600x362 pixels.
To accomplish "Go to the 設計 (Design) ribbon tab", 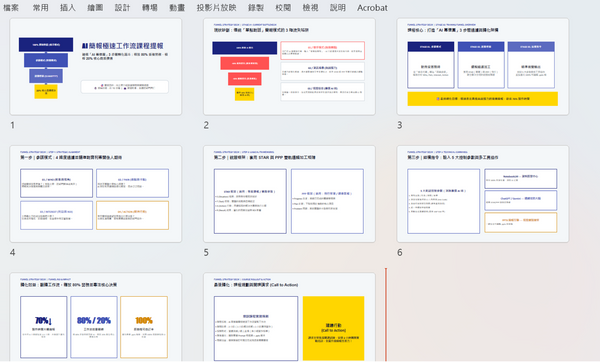I will tap(122, 8).
